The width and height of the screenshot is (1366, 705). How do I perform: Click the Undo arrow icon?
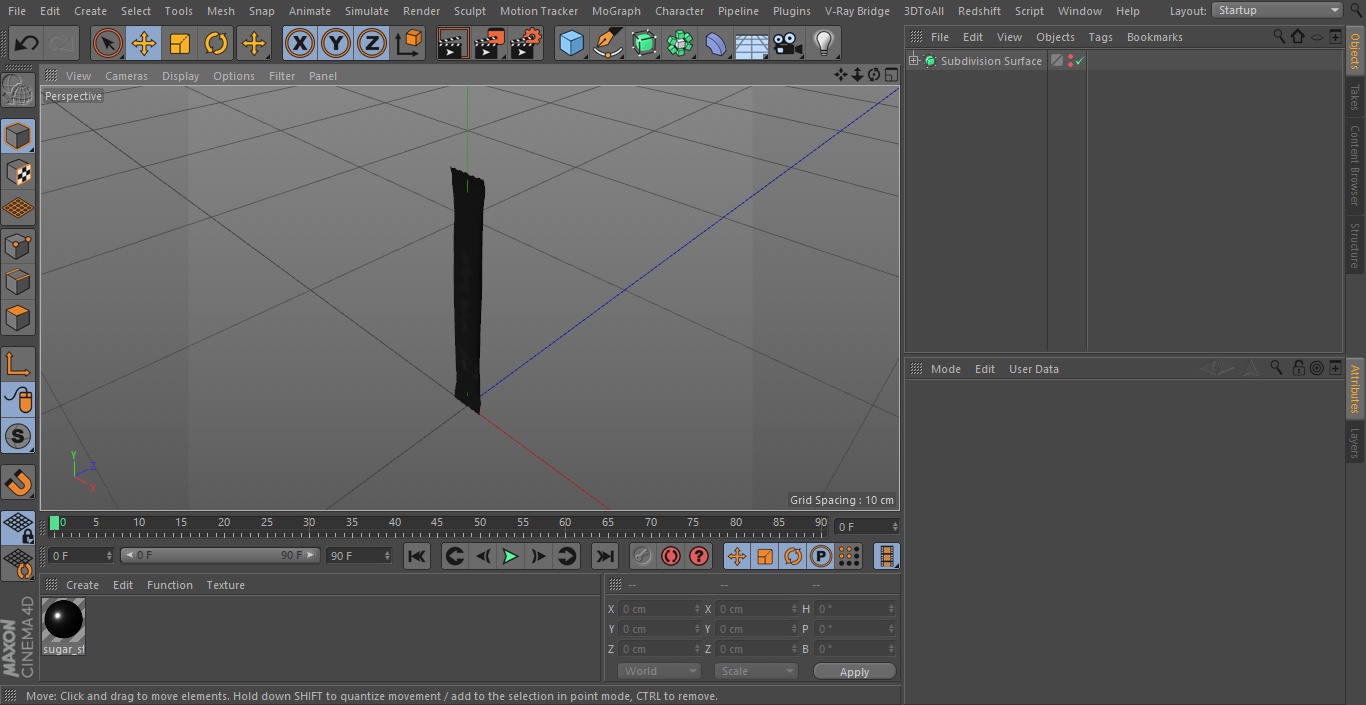point(27,43)
